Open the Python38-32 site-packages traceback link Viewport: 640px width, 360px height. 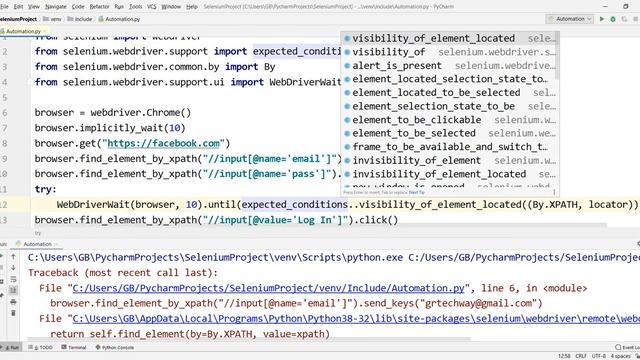pos(356,319)
